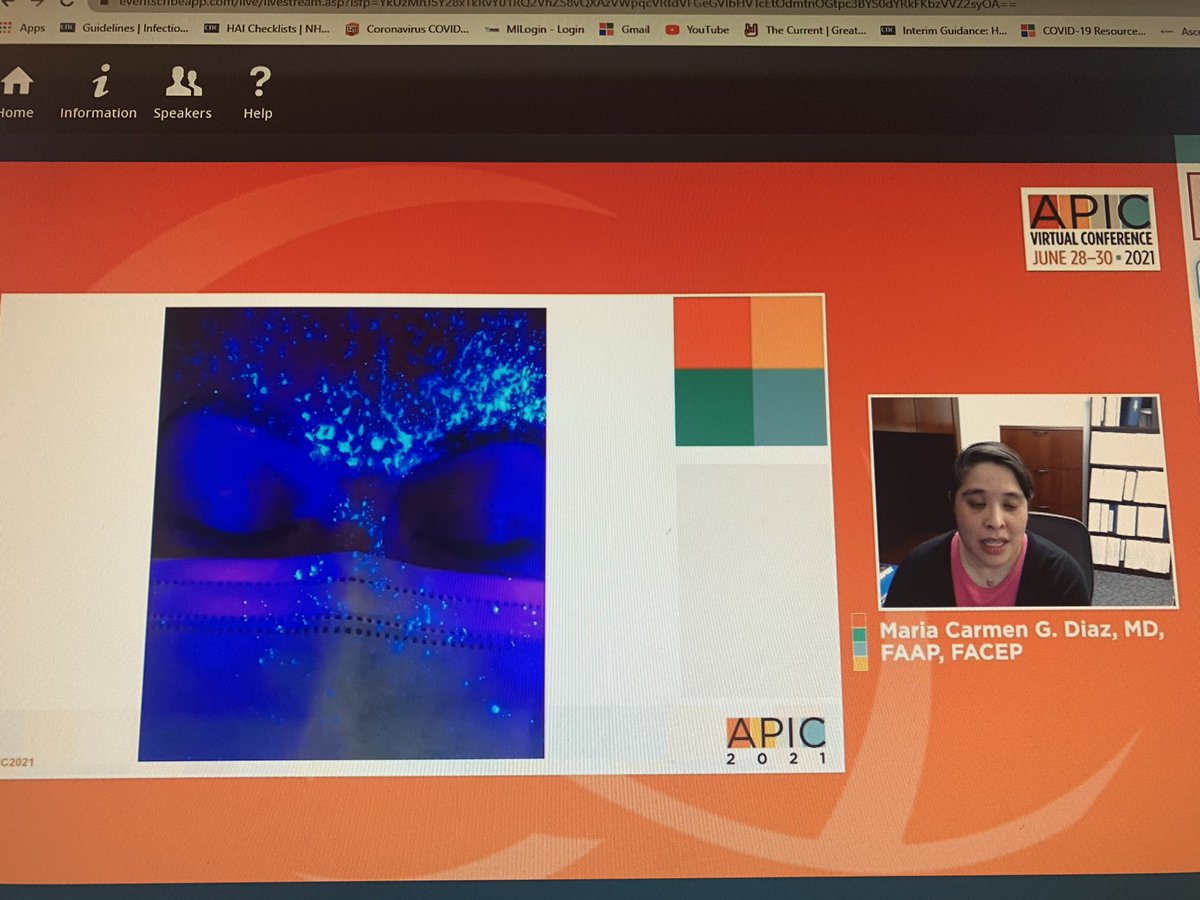Viewport: 1200px width, 900px height.
Task: Open the Coronavirus COVID bookmark
Action: click(x=407, y=29)
